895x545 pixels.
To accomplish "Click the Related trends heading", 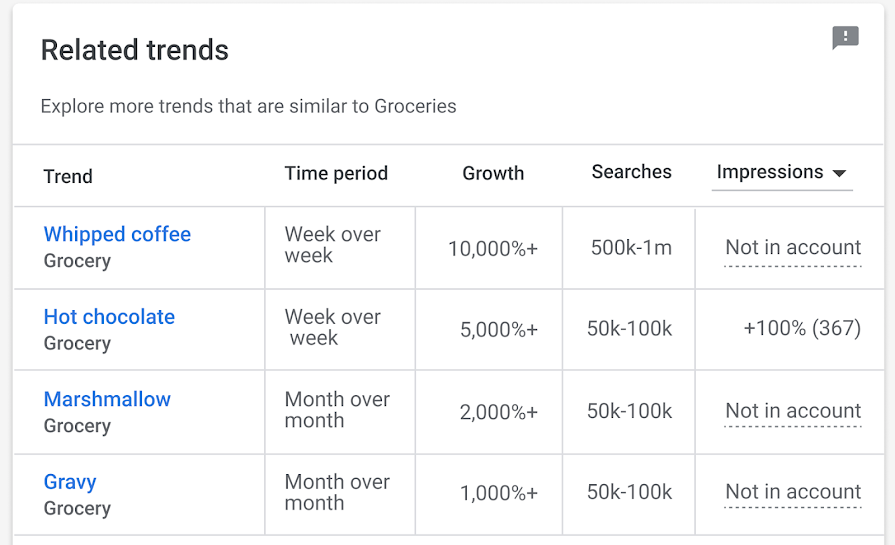I will pos(135,50).
